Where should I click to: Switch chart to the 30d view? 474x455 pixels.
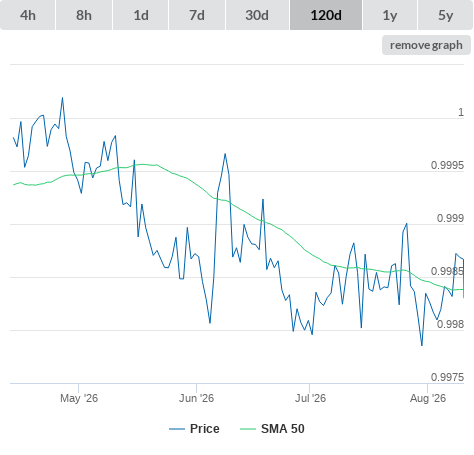point(257,15)
